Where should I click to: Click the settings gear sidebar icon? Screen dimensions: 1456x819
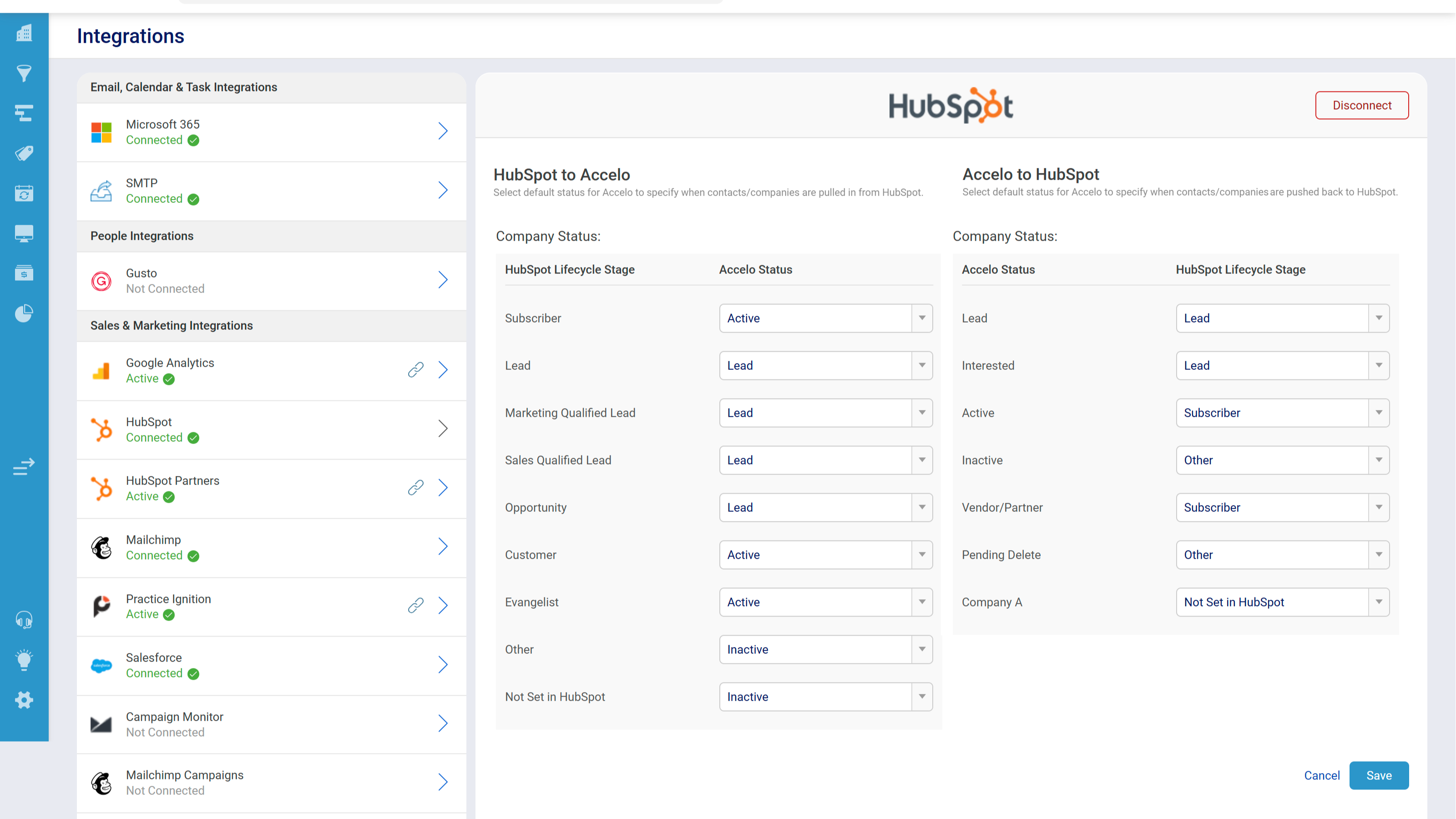point(24,700)
